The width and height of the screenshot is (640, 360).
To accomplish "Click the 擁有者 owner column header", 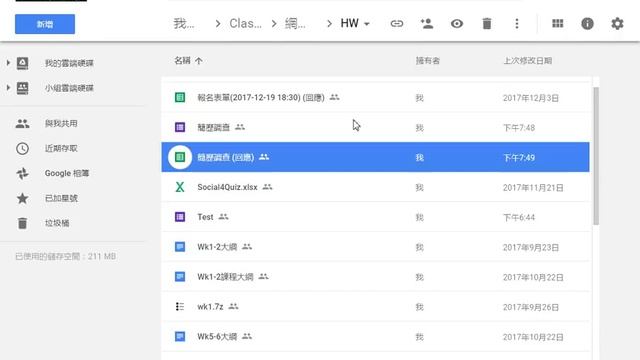I will [427, 60].
